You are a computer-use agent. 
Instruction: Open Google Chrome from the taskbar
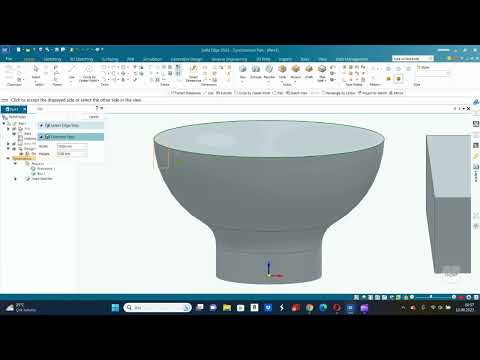pyautogui.click(x=309, y=307)
